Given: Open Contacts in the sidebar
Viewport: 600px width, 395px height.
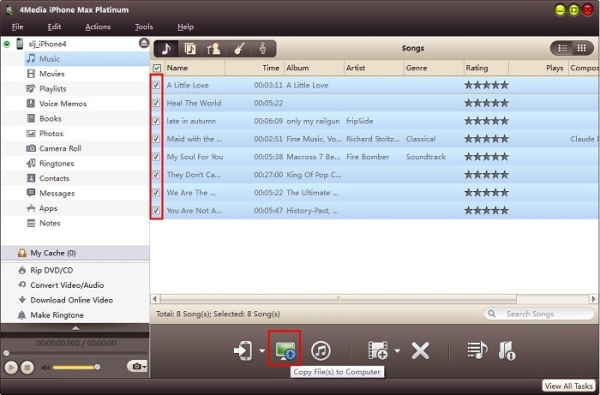Looking at the screenshot, I should (x=54, y=178).
